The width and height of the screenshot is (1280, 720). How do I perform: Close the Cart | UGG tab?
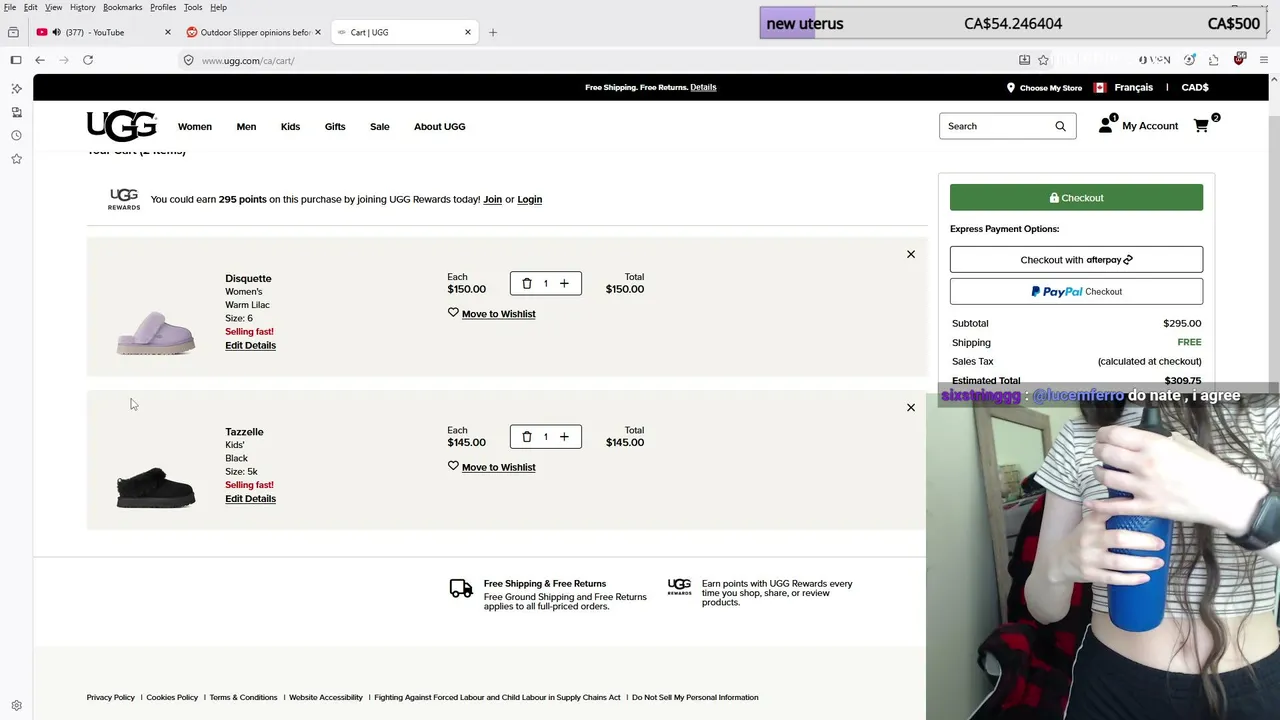pyautogui.click(x=467, y=32)
